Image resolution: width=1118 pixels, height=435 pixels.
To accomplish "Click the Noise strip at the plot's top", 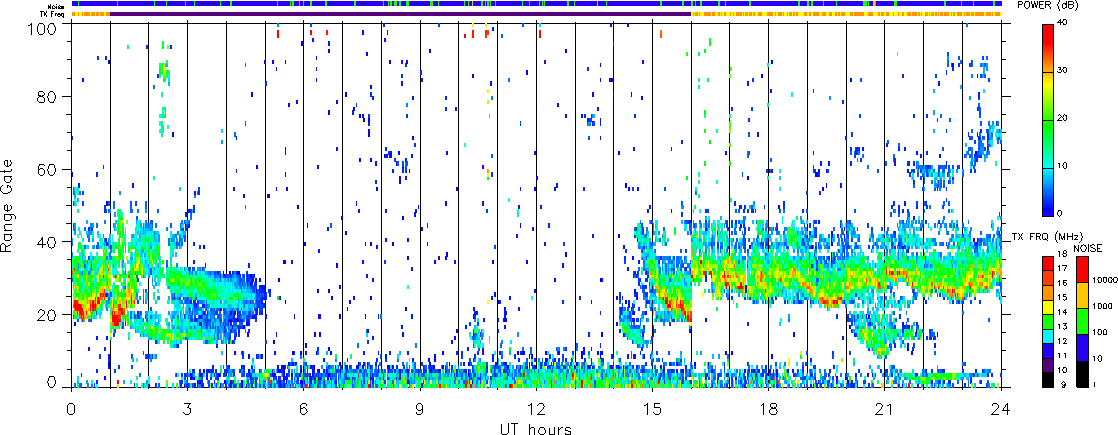I will (536, 4).
